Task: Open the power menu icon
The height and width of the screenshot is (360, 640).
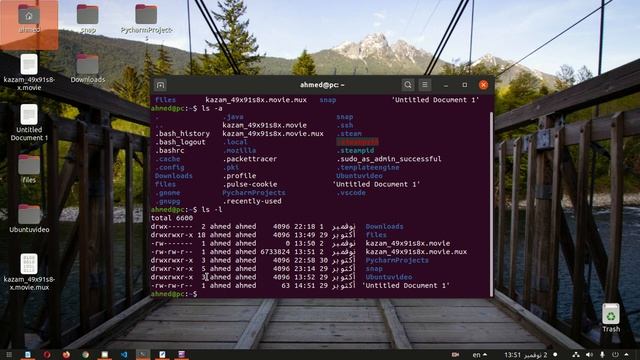Action: pyautogui.click(x=615, y=355)
